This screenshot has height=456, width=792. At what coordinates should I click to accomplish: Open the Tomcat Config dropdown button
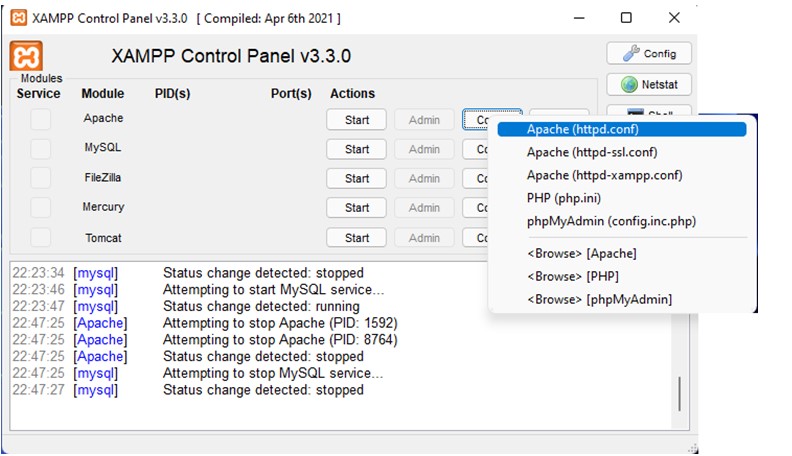[475, 237]
